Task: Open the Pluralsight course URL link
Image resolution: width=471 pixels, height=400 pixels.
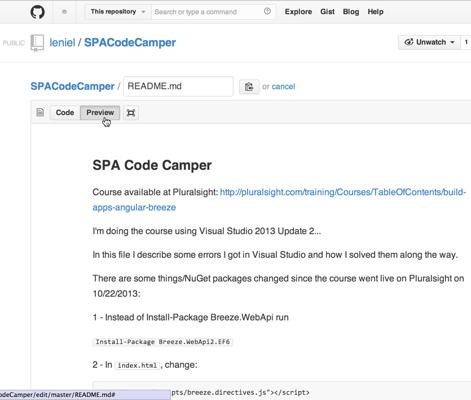Action: click(x=279, y=200)
